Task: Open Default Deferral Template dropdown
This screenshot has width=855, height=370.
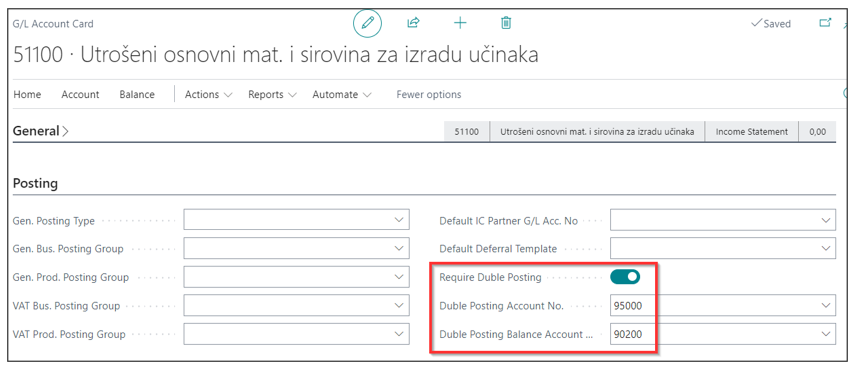Action: tap(826, 248)
